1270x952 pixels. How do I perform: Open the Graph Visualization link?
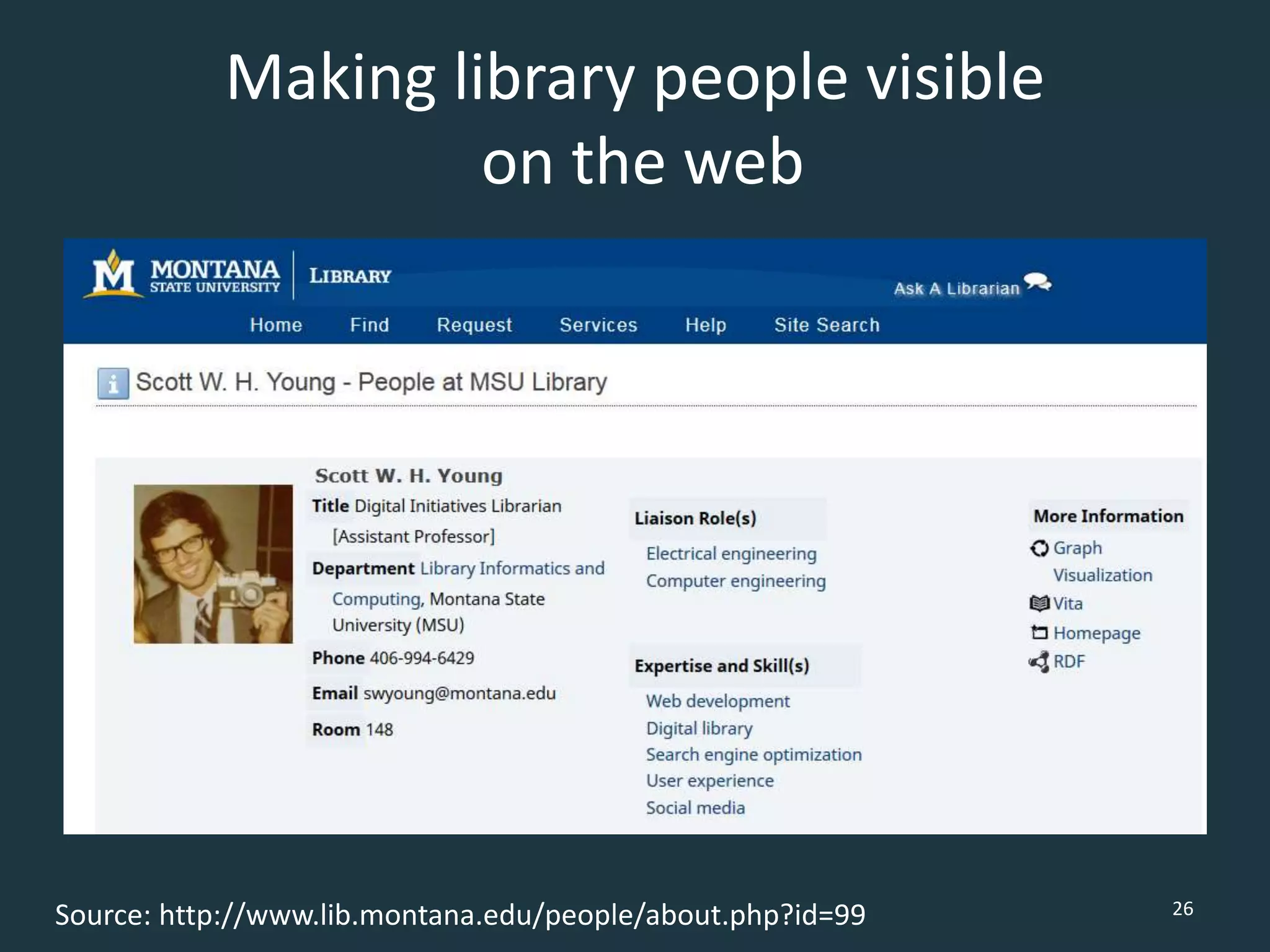(x=1102, y=562)
